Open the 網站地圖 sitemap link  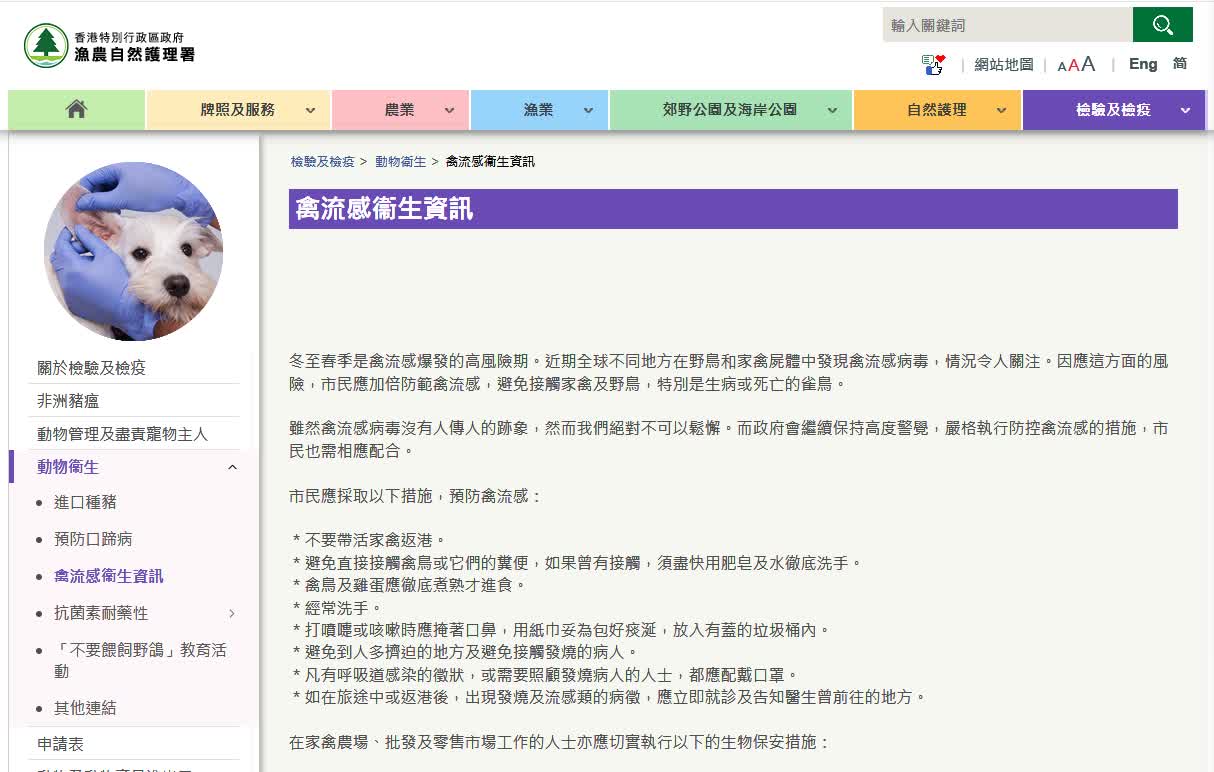(1003, 65)
